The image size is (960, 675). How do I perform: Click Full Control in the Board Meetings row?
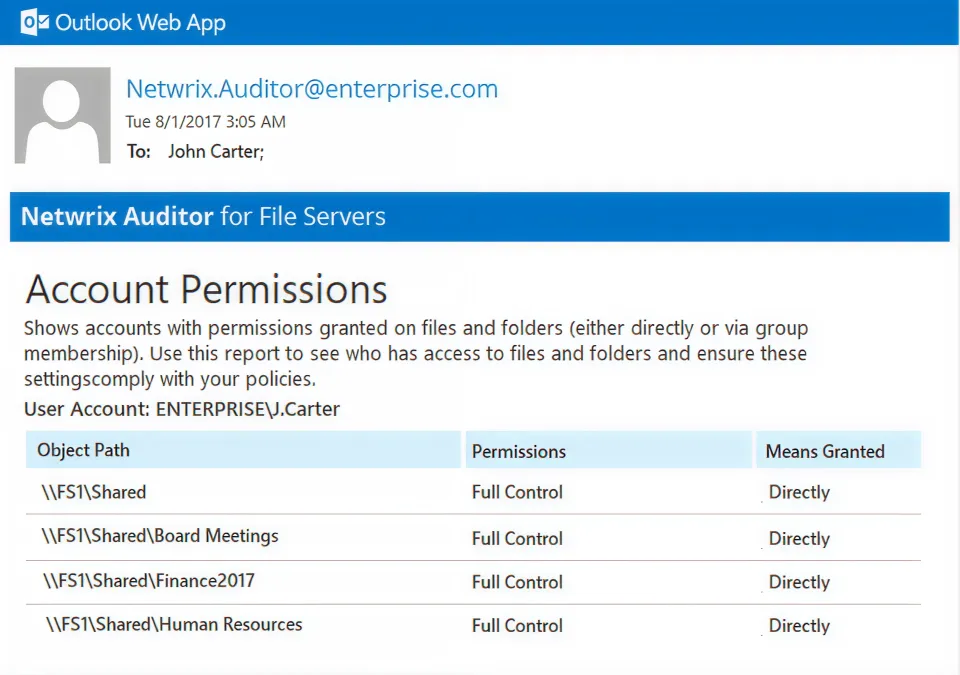517,538
